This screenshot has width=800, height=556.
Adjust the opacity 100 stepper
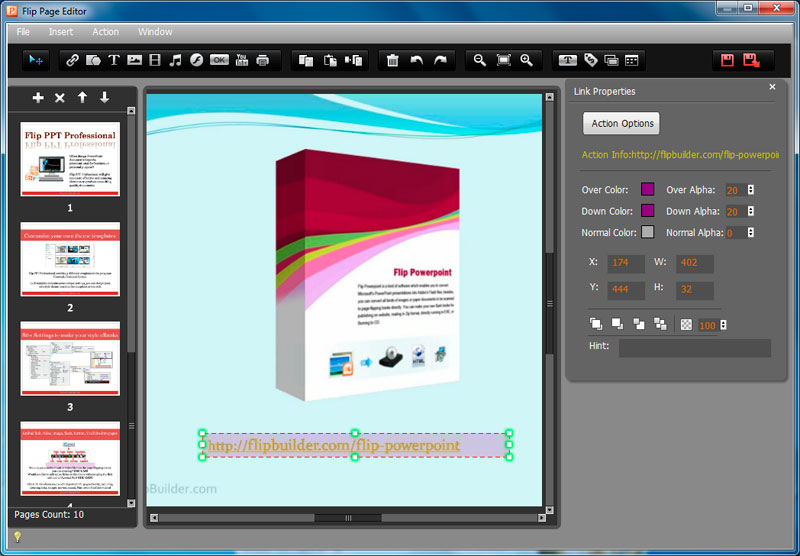point(723,325)
